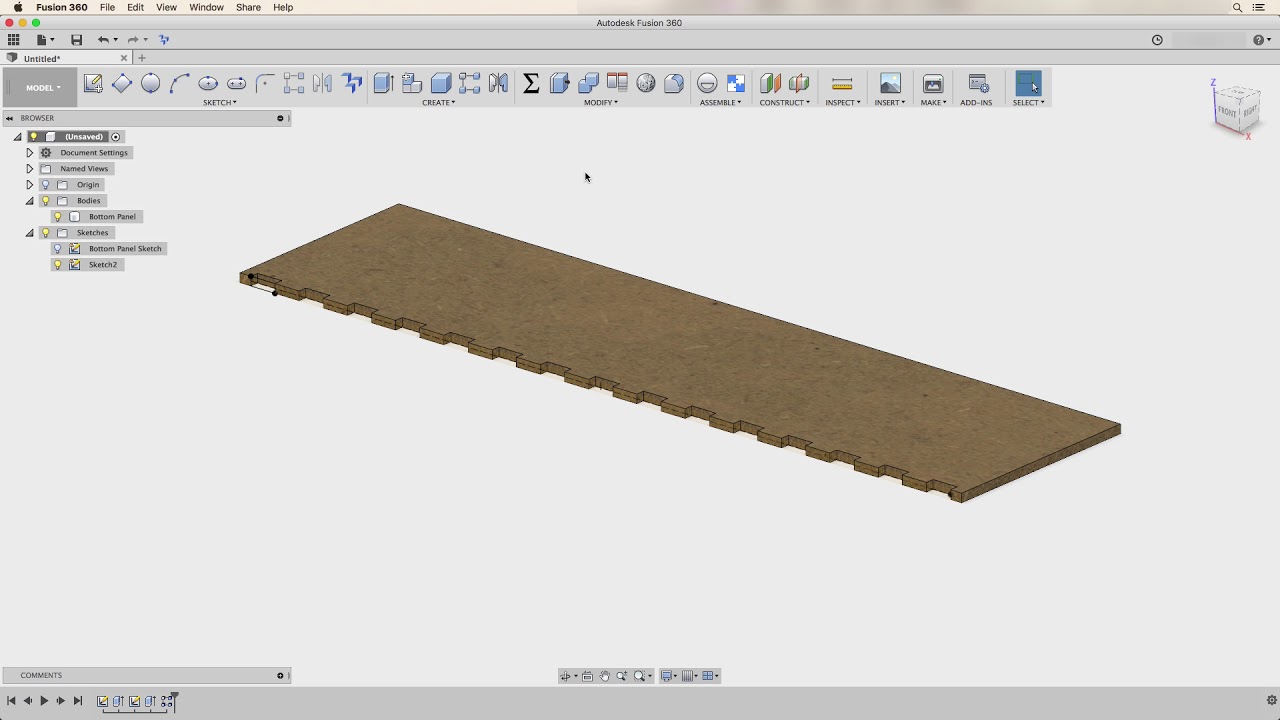1280x720 pixels.
Task: Open the Window menu
Action: point(206,7)
